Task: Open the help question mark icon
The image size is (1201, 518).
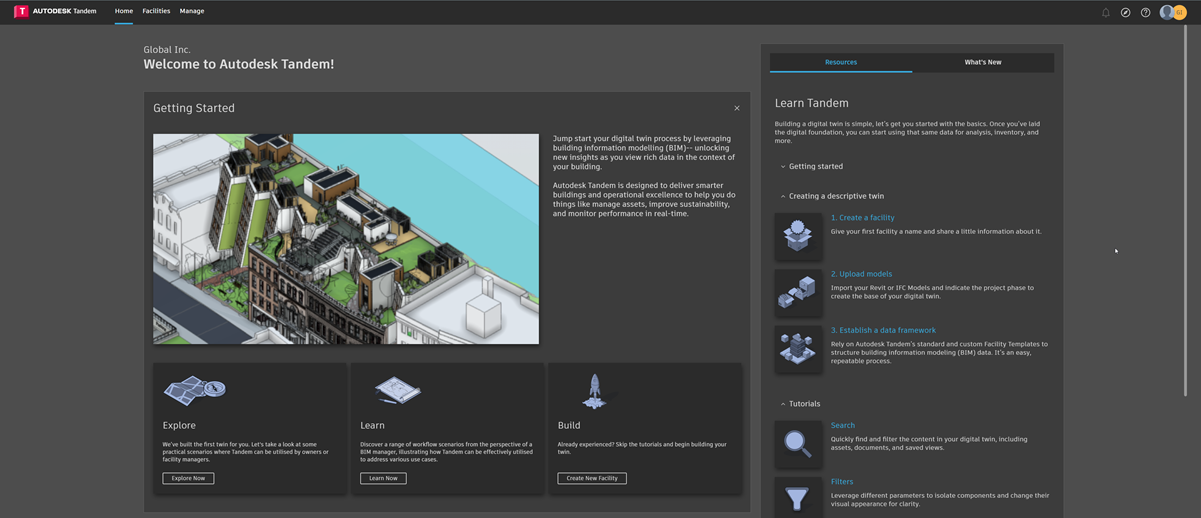Action: point(1146,13)
